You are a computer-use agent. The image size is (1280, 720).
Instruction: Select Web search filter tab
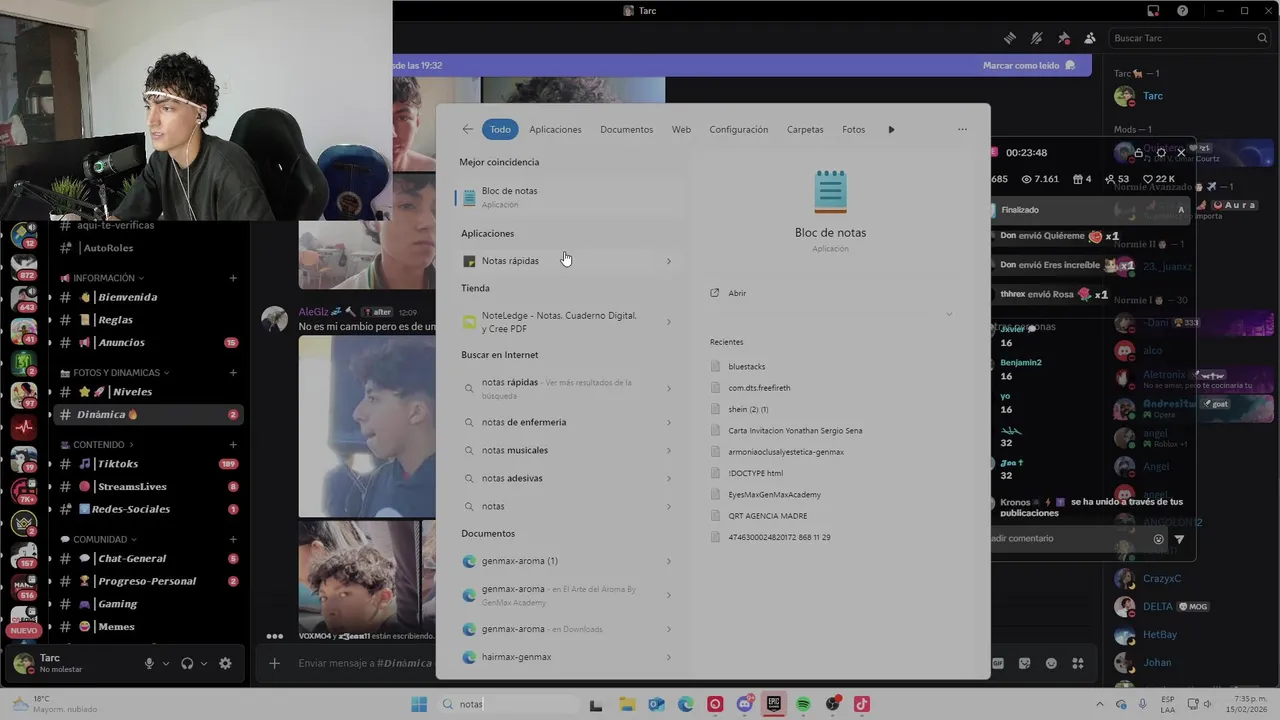click(681, 129)
